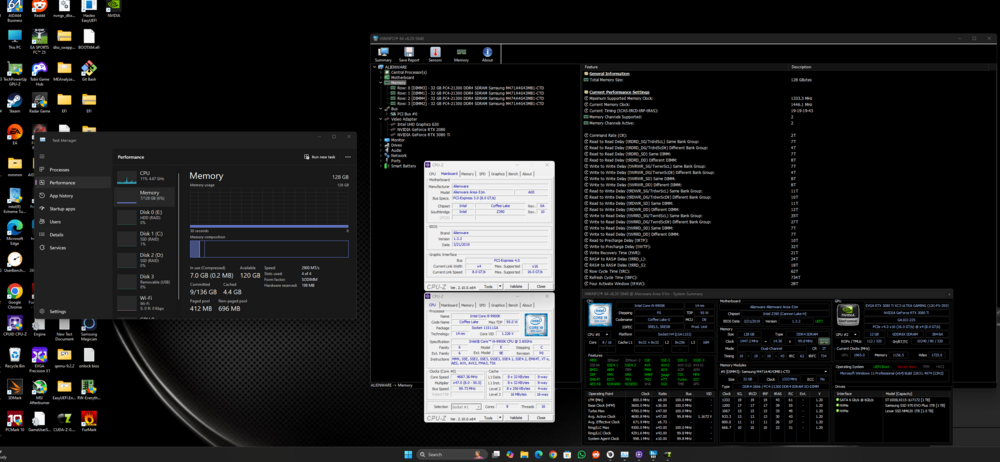Click Run new task in Task Manager
This screenshot has width=1000, height=462.
(320, 157)
